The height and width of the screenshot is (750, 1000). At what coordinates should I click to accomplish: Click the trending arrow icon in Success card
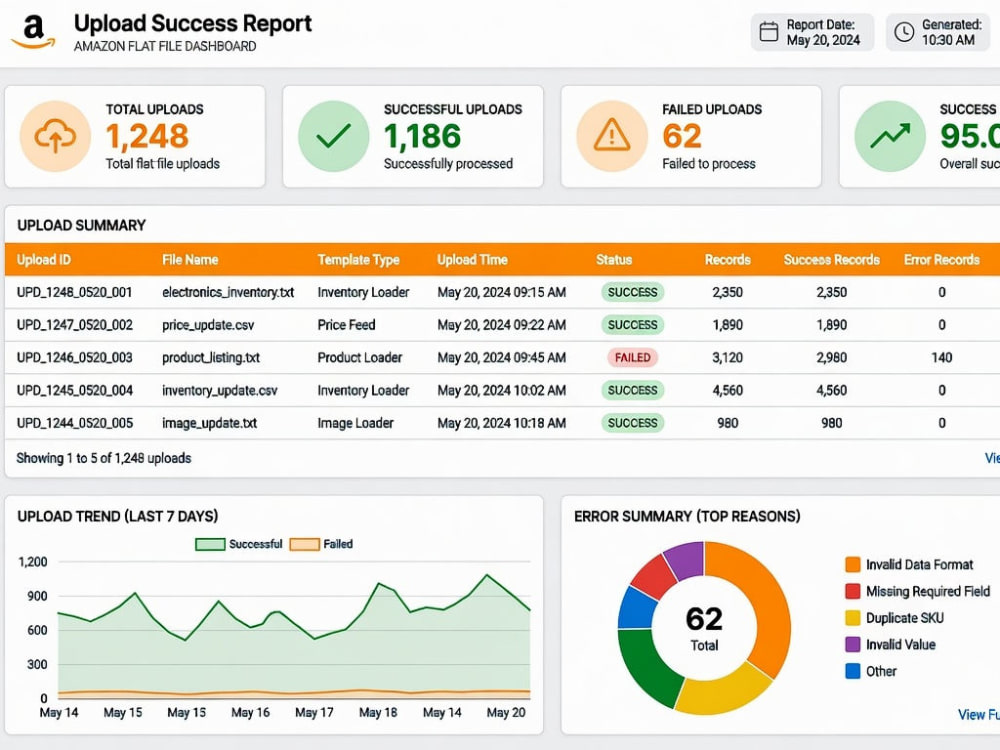890,136
